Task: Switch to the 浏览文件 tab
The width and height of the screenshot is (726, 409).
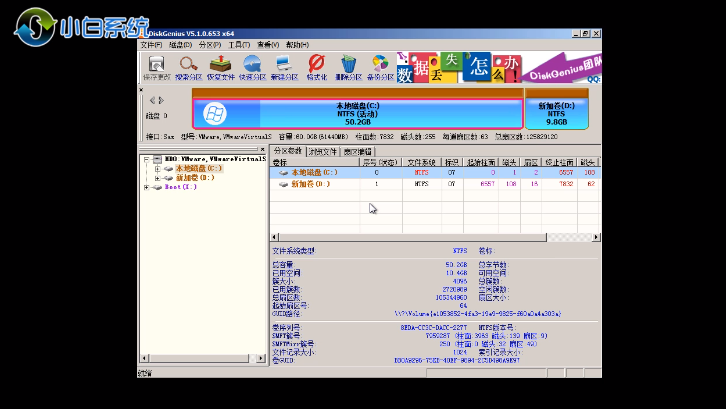Action: [x=320, y=151]
